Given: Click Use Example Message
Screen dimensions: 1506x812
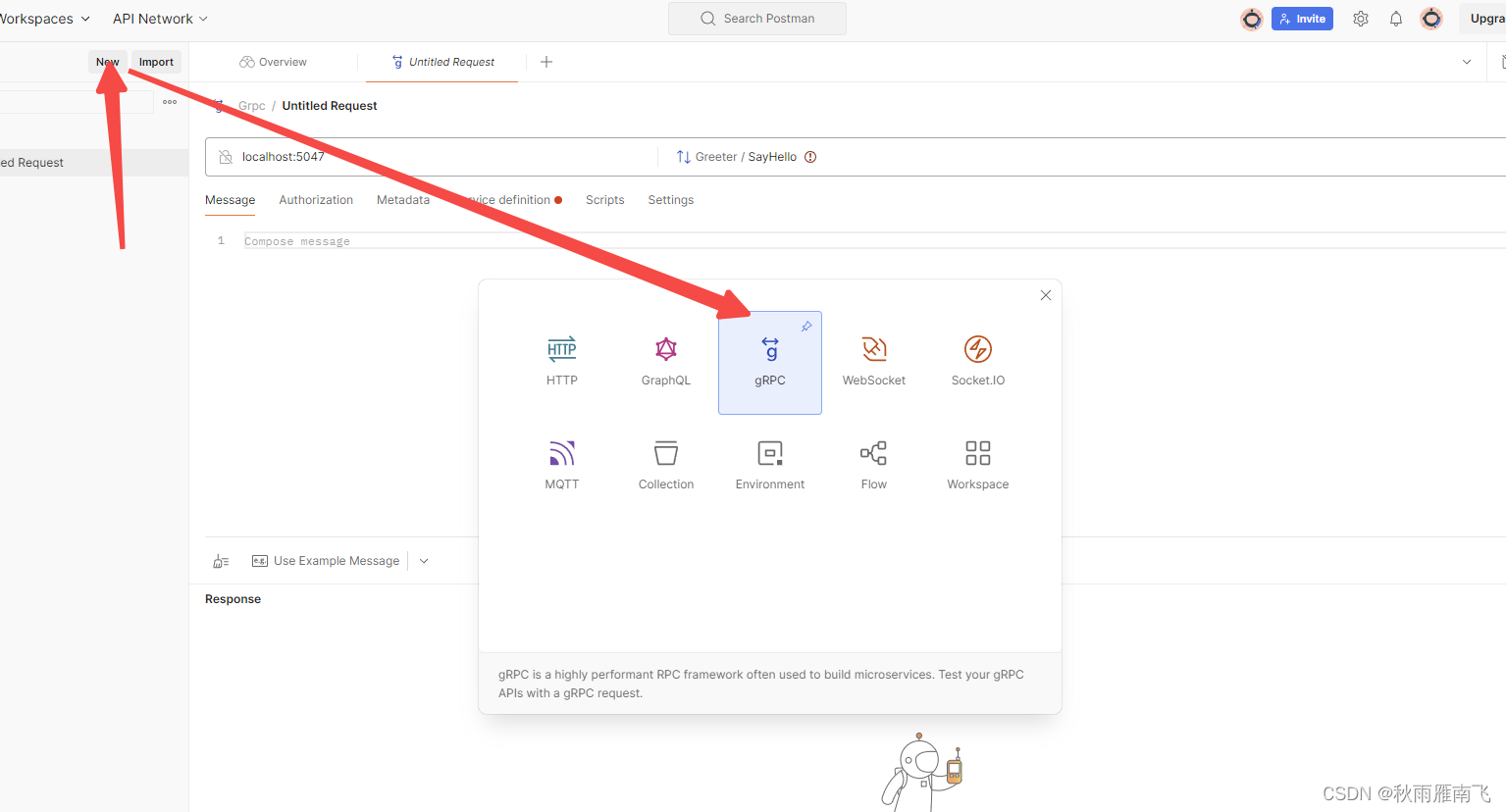Looking at the screenshot, I should pyautogui.click(x=326, y=561).
